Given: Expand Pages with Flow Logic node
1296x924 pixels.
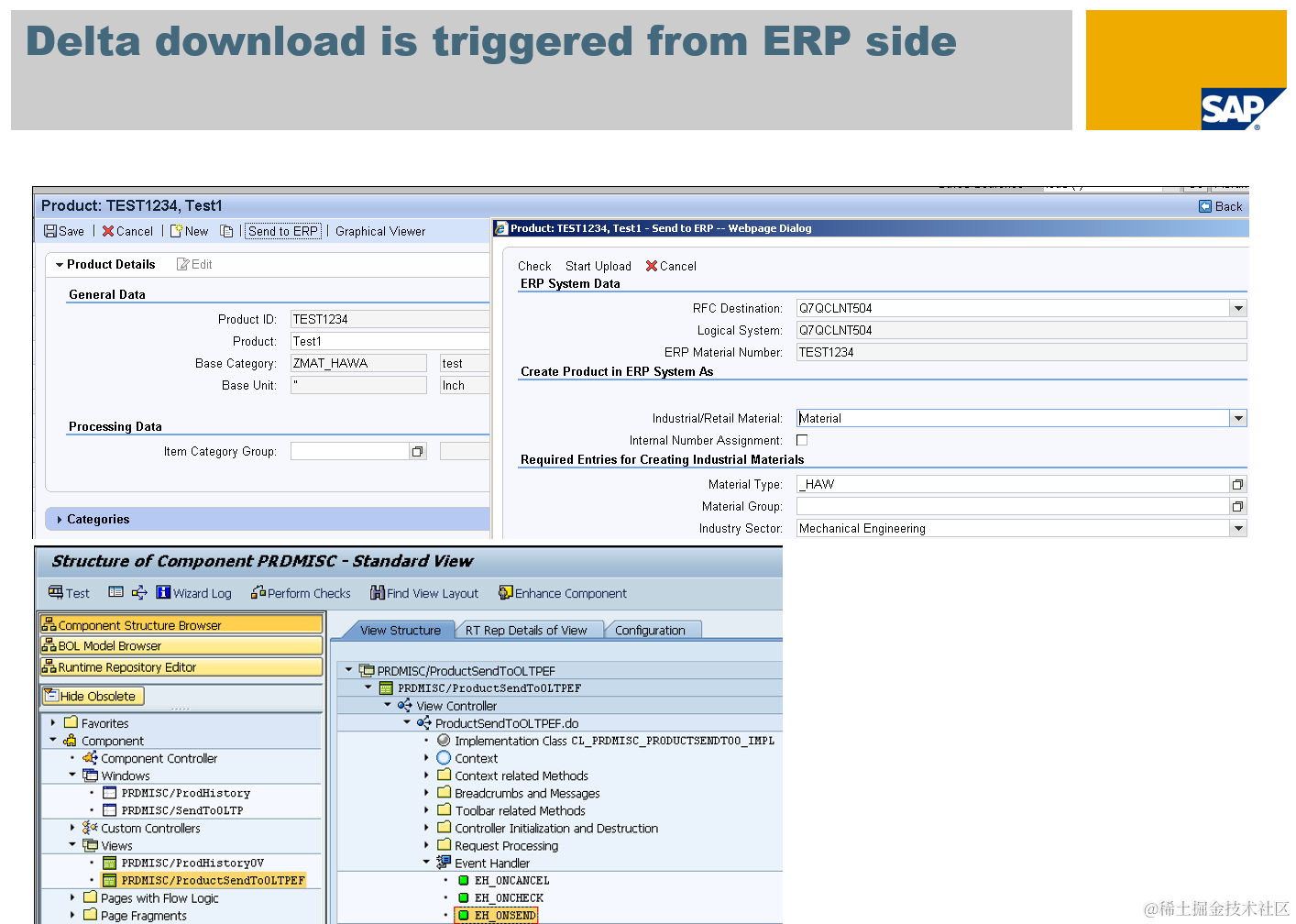Looking at the screenshot, I should [72, 897].
